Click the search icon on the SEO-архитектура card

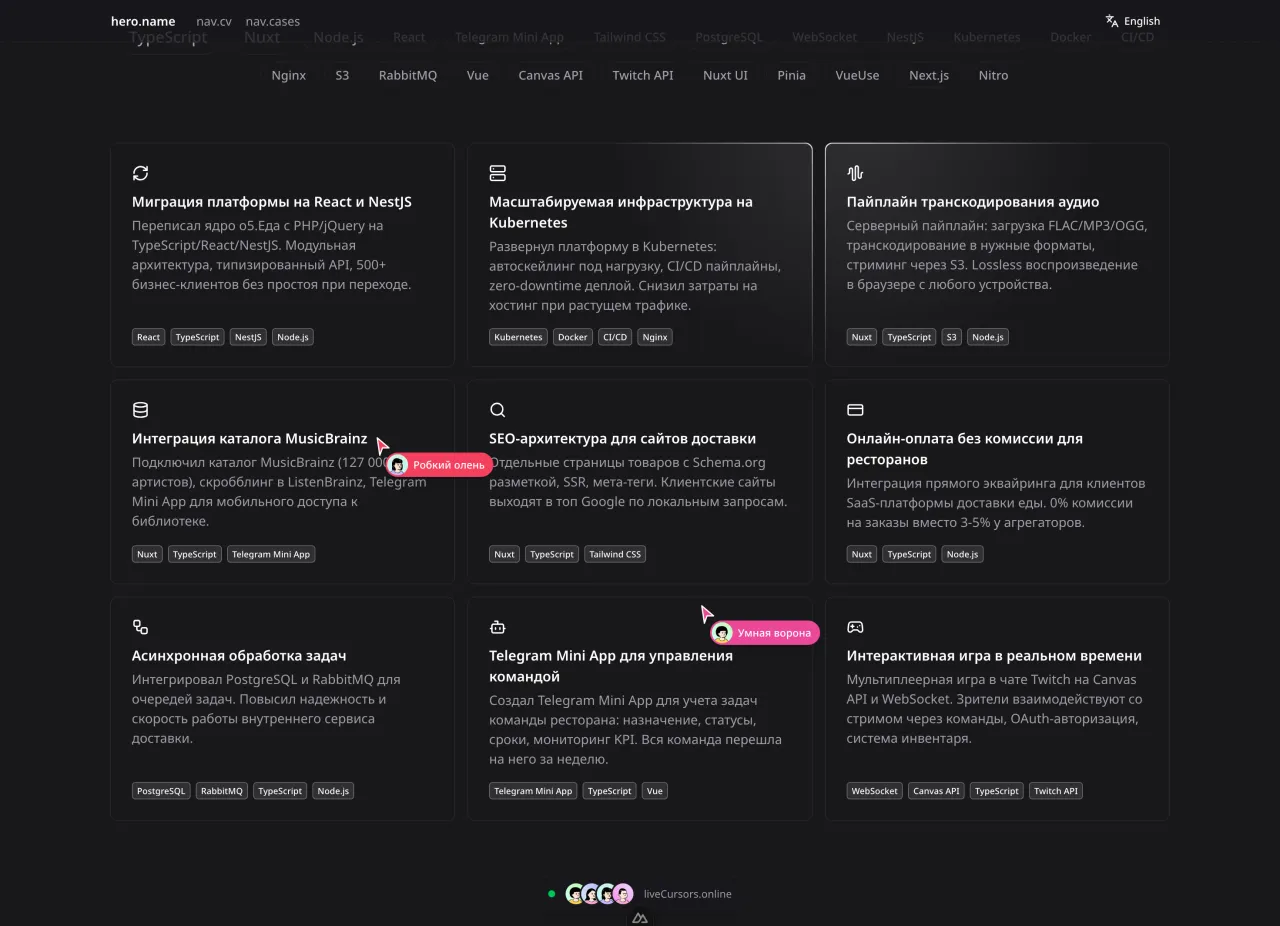point(497,410)
